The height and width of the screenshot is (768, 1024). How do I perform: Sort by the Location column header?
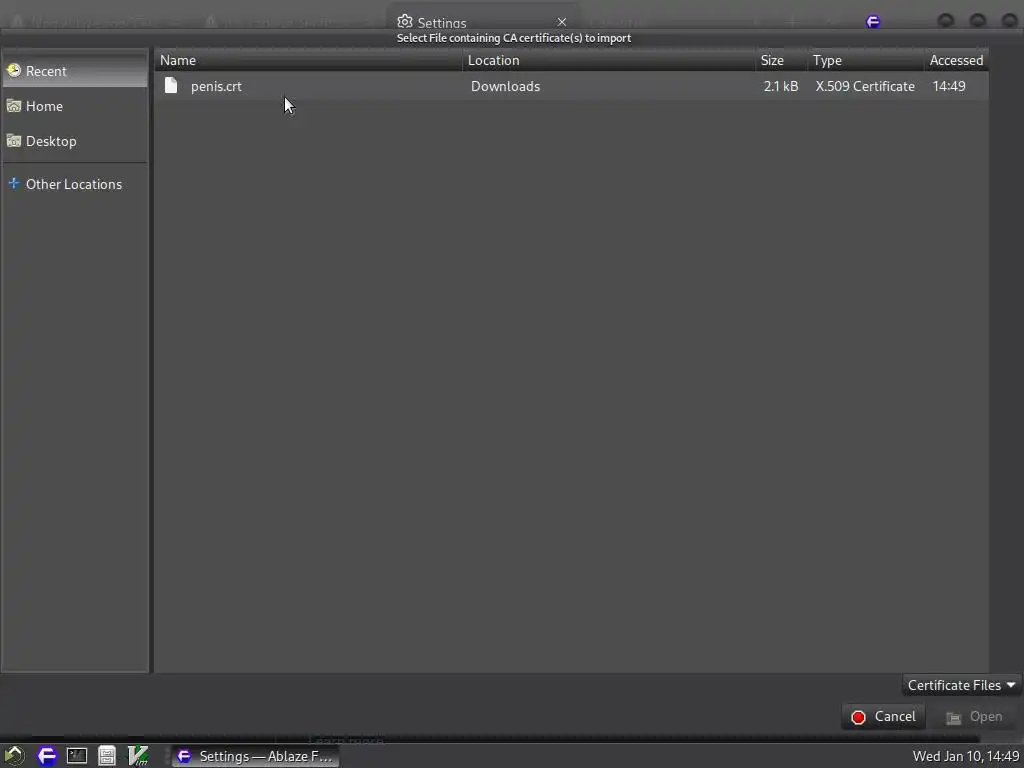pos(609,60)
